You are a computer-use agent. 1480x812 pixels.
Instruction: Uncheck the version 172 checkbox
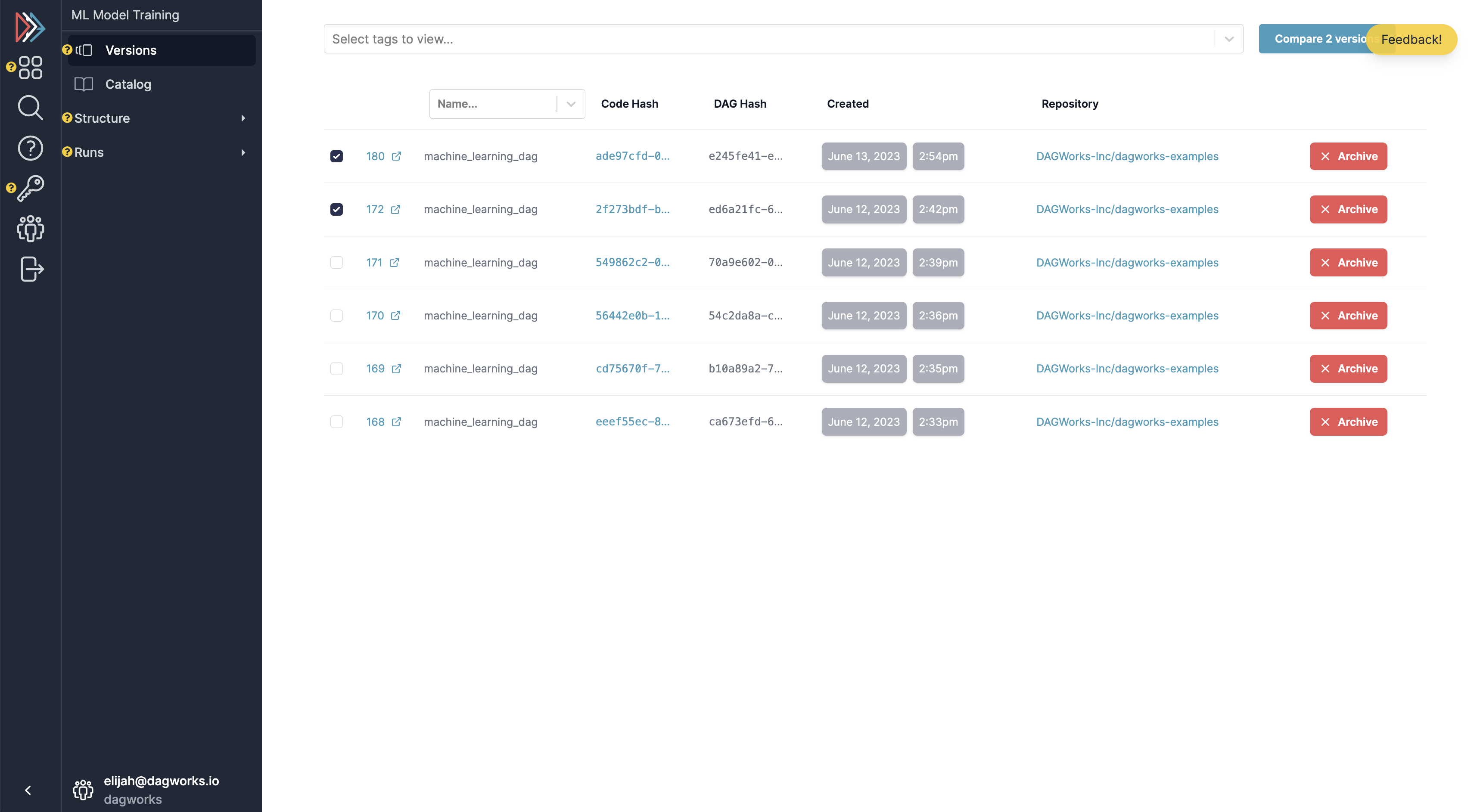click(337, 209)
